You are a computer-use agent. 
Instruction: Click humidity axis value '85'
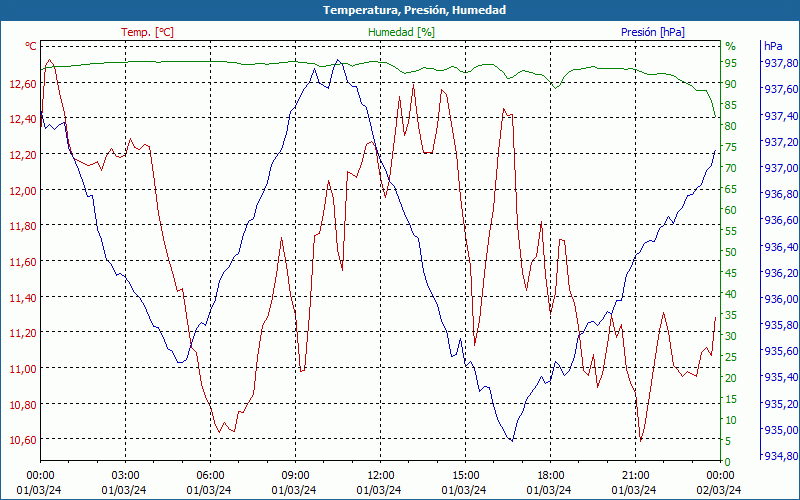[x=731, y=105]
